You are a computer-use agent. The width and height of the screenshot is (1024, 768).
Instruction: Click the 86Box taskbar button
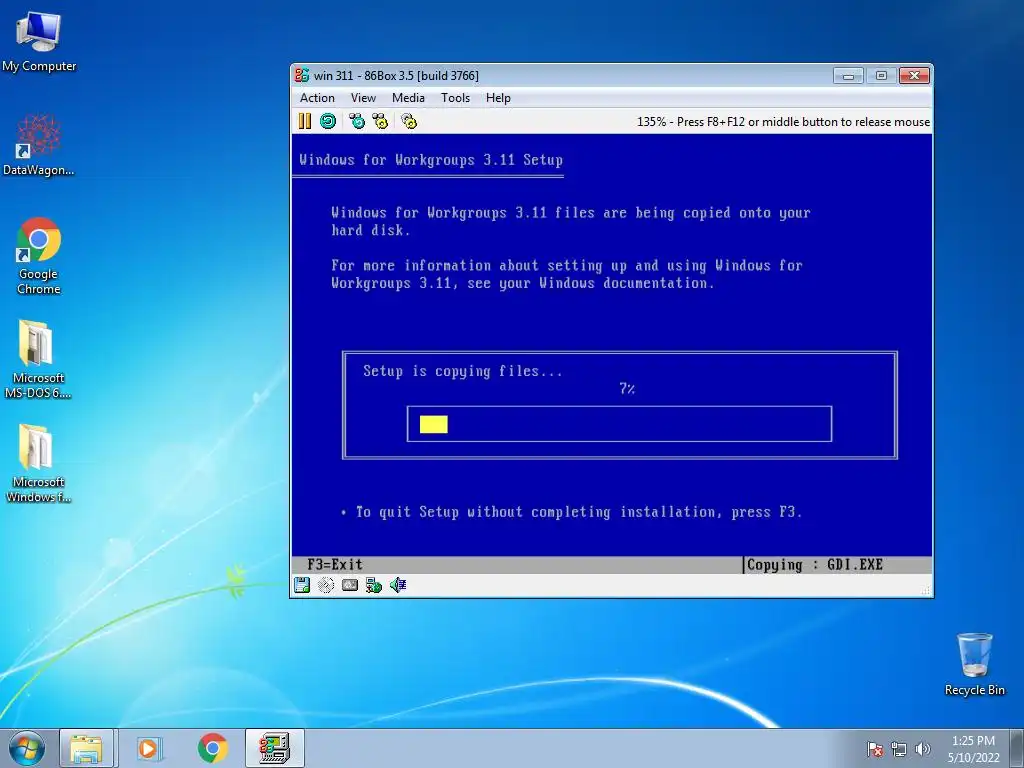[x=275, y=748]
